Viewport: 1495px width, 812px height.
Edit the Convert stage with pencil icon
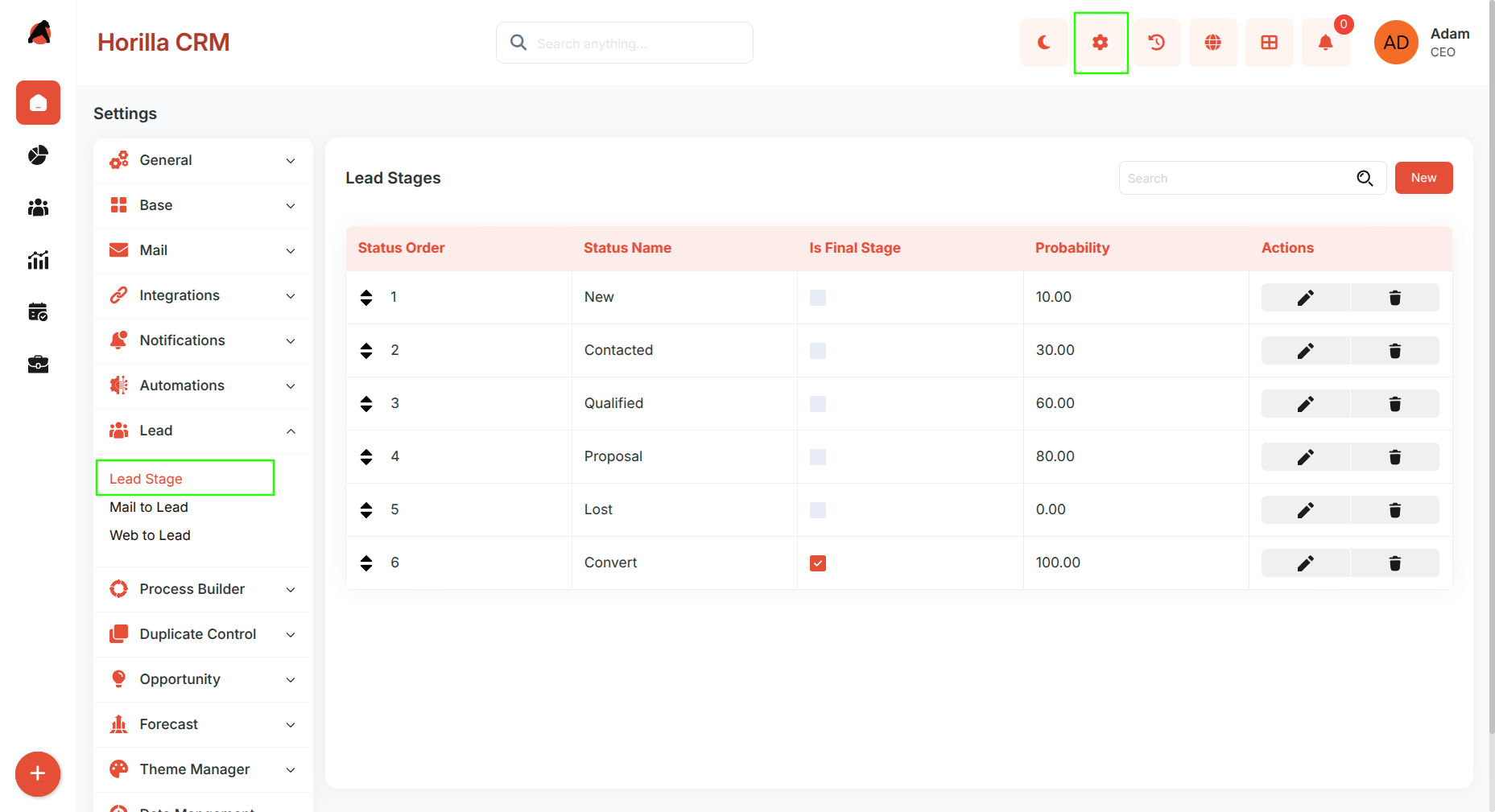(1305, 563)
